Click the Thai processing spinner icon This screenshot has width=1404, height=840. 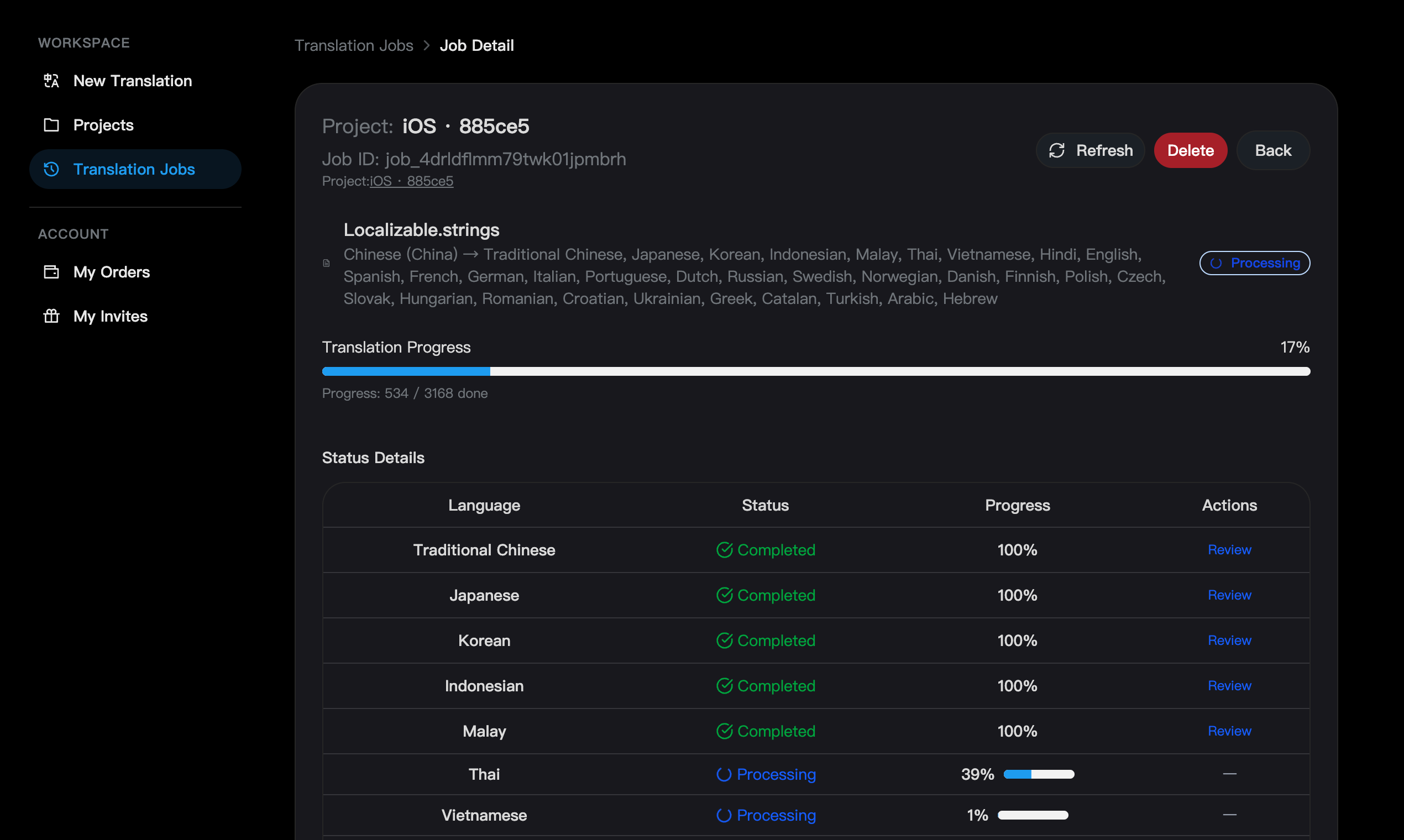[724, 774]
